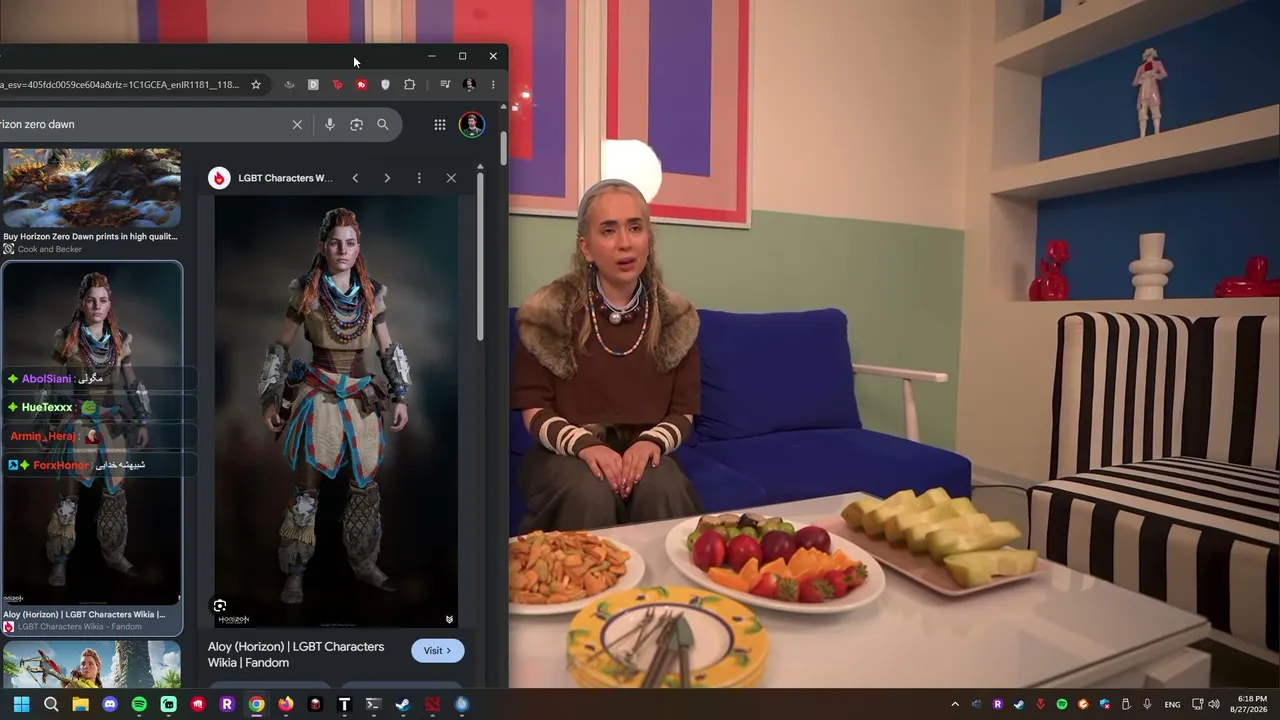The width and height of the screenshot is (1280, 720).
Task: Open the tray safely remove hardware icon
Action: [1126, 704]
